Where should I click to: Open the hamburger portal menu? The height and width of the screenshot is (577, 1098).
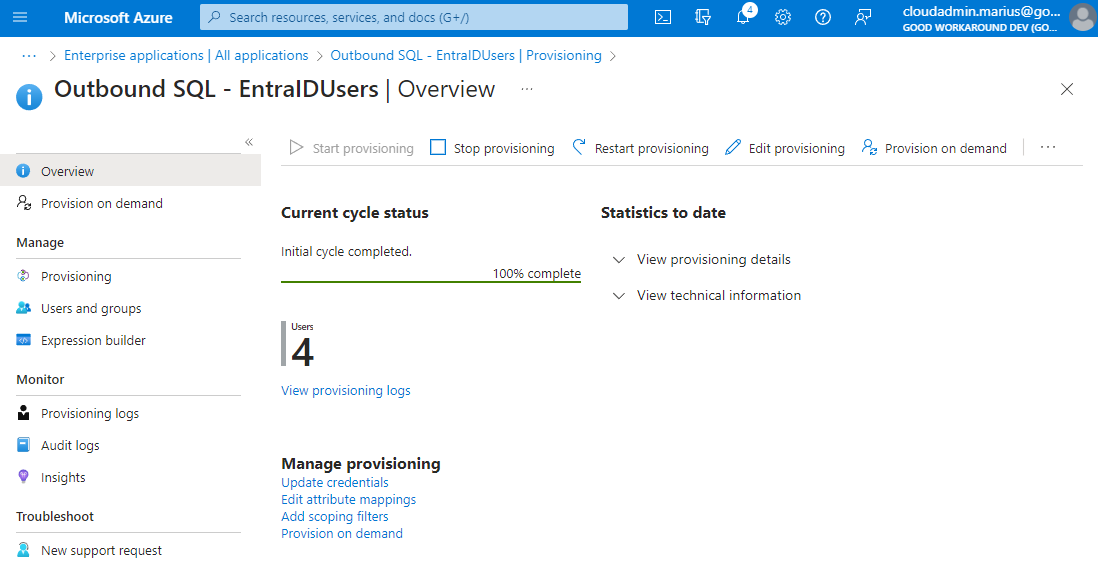point(21,17)
